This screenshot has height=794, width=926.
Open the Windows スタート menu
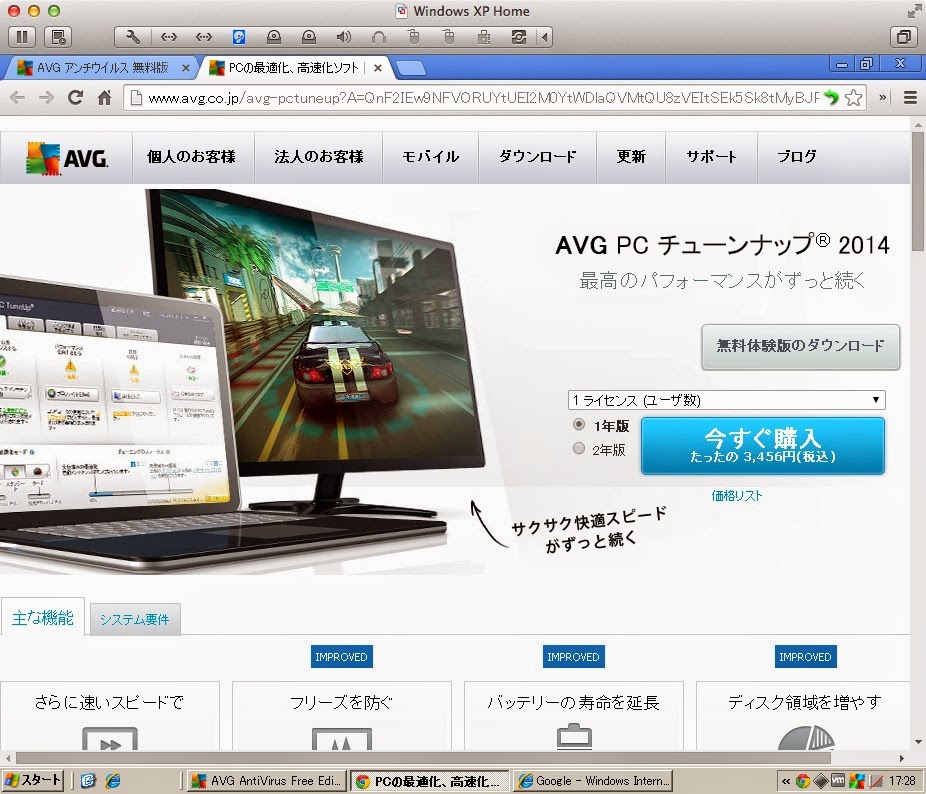[33, 781]
